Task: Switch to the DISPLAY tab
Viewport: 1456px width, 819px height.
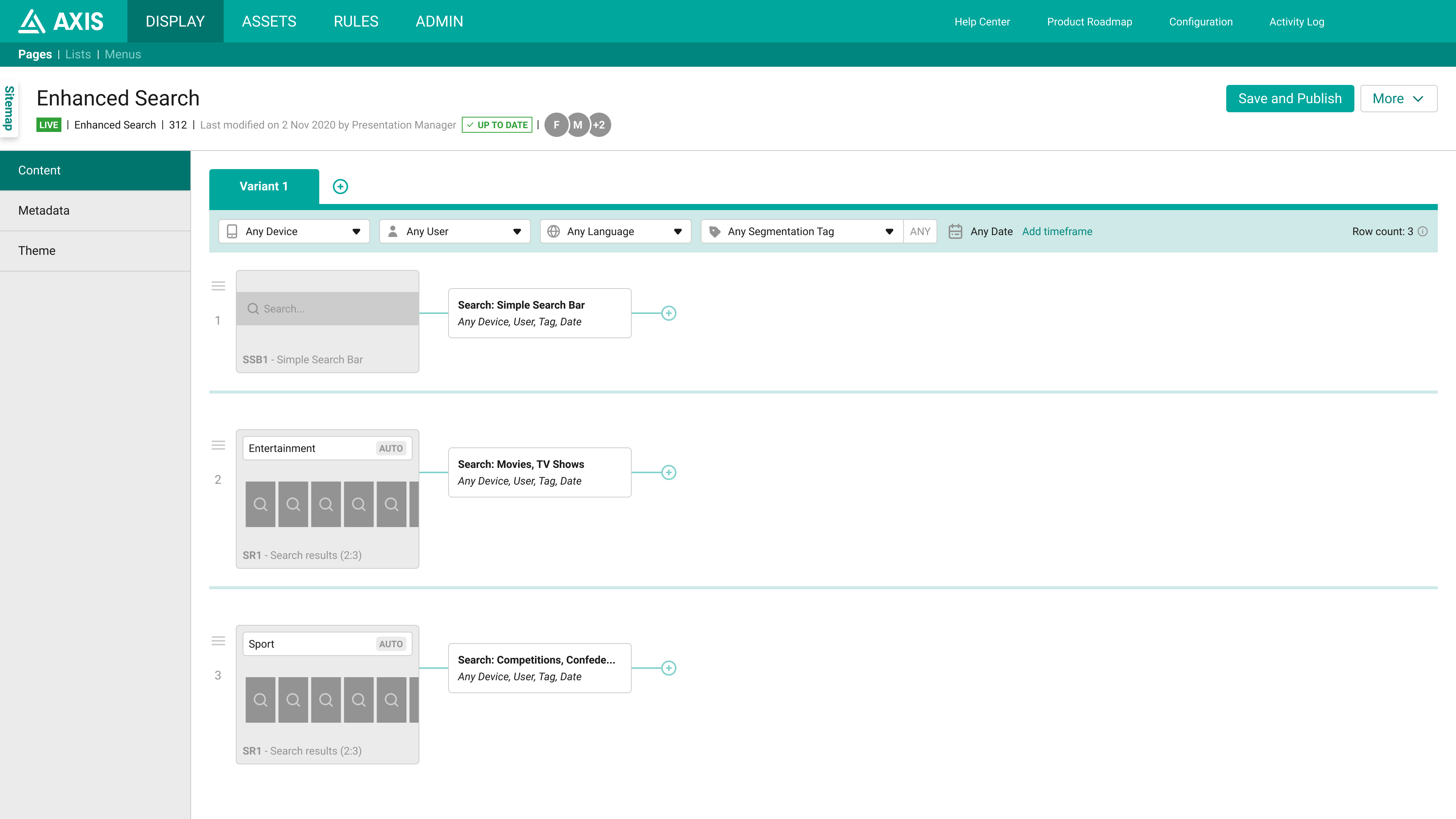Action: click(x=175, y=22)
